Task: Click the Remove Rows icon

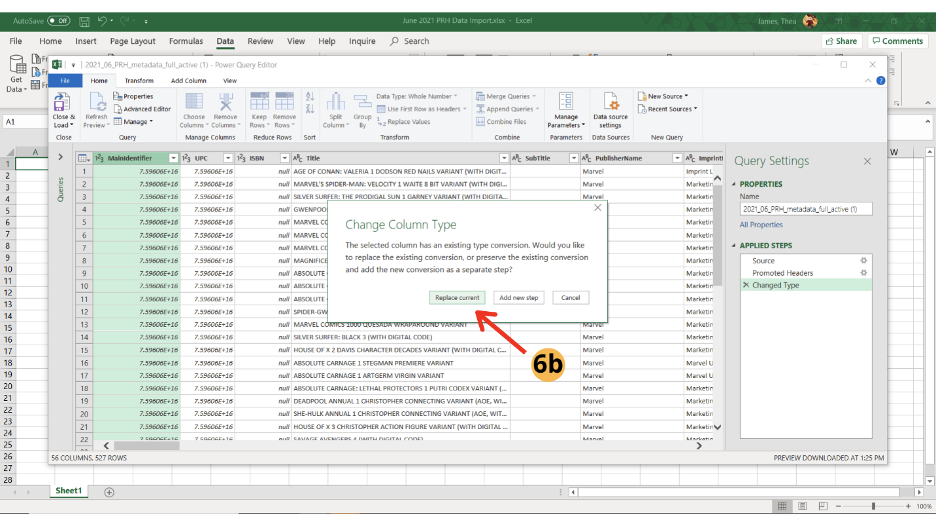Action: 284,101
